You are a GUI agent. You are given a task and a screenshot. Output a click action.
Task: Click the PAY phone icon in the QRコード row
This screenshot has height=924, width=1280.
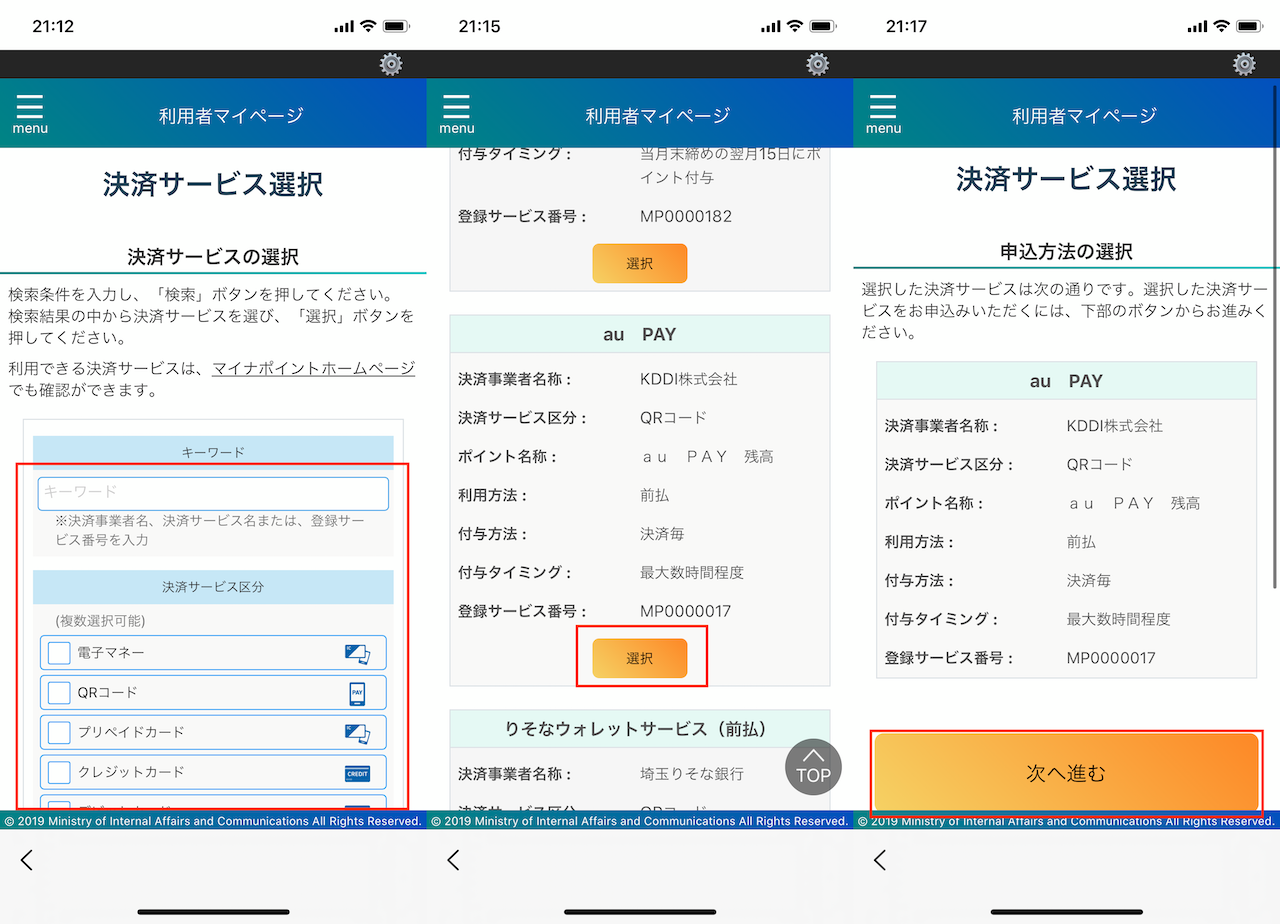[x=357, y=693]
